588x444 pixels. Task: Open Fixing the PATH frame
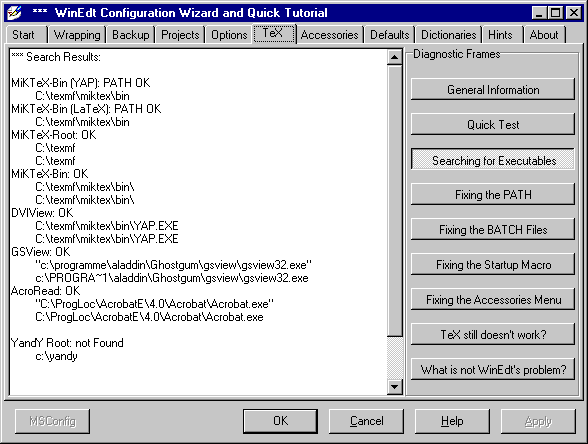pyautogui.click(x=493, y=195)
